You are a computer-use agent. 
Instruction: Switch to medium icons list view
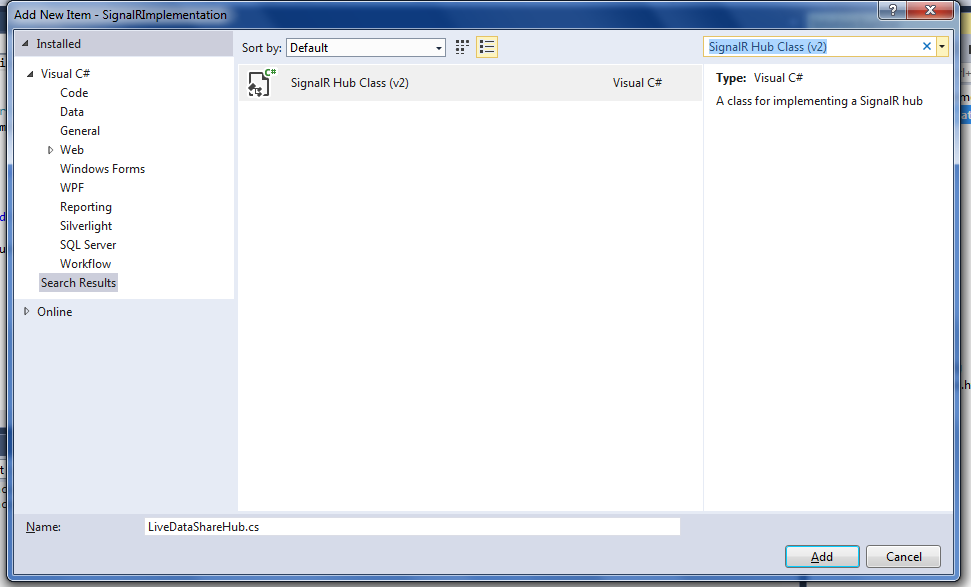click(487, 47)
